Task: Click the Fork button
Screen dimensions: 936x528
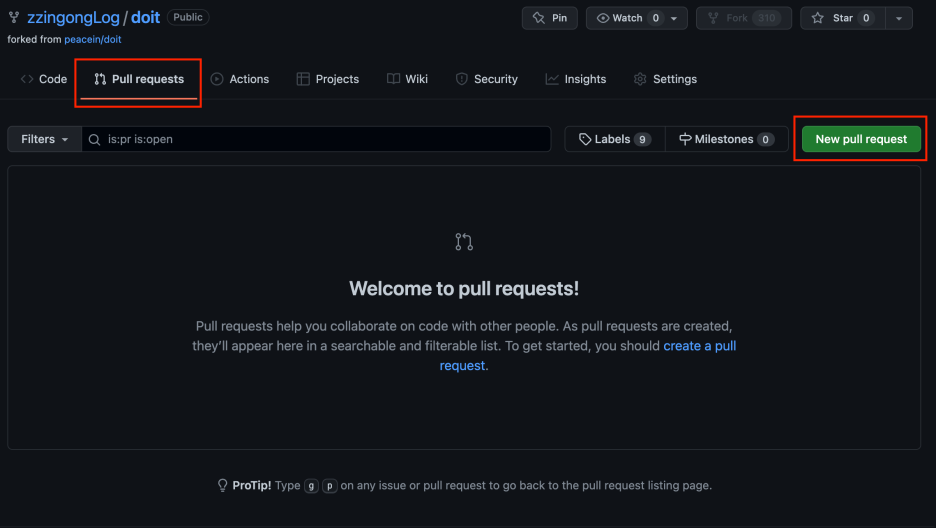Action: (744, 18)
